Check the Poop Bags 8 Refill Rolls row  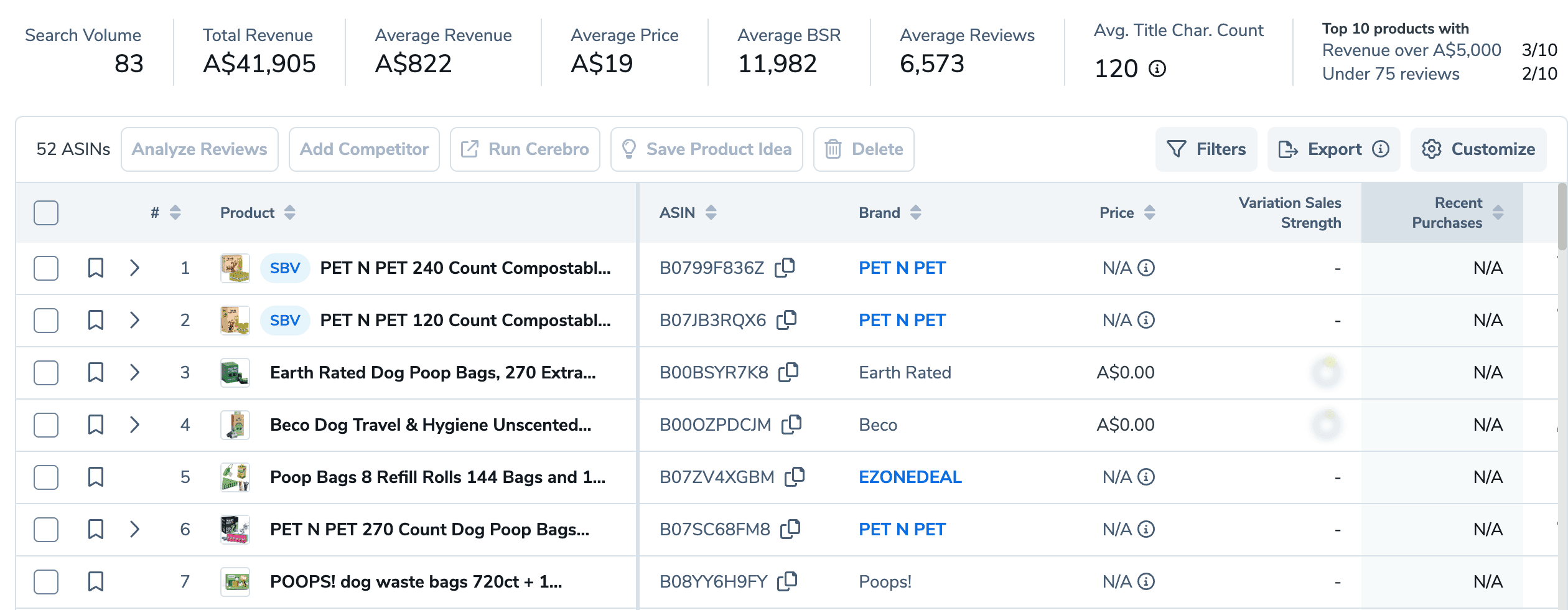[46, 477]
